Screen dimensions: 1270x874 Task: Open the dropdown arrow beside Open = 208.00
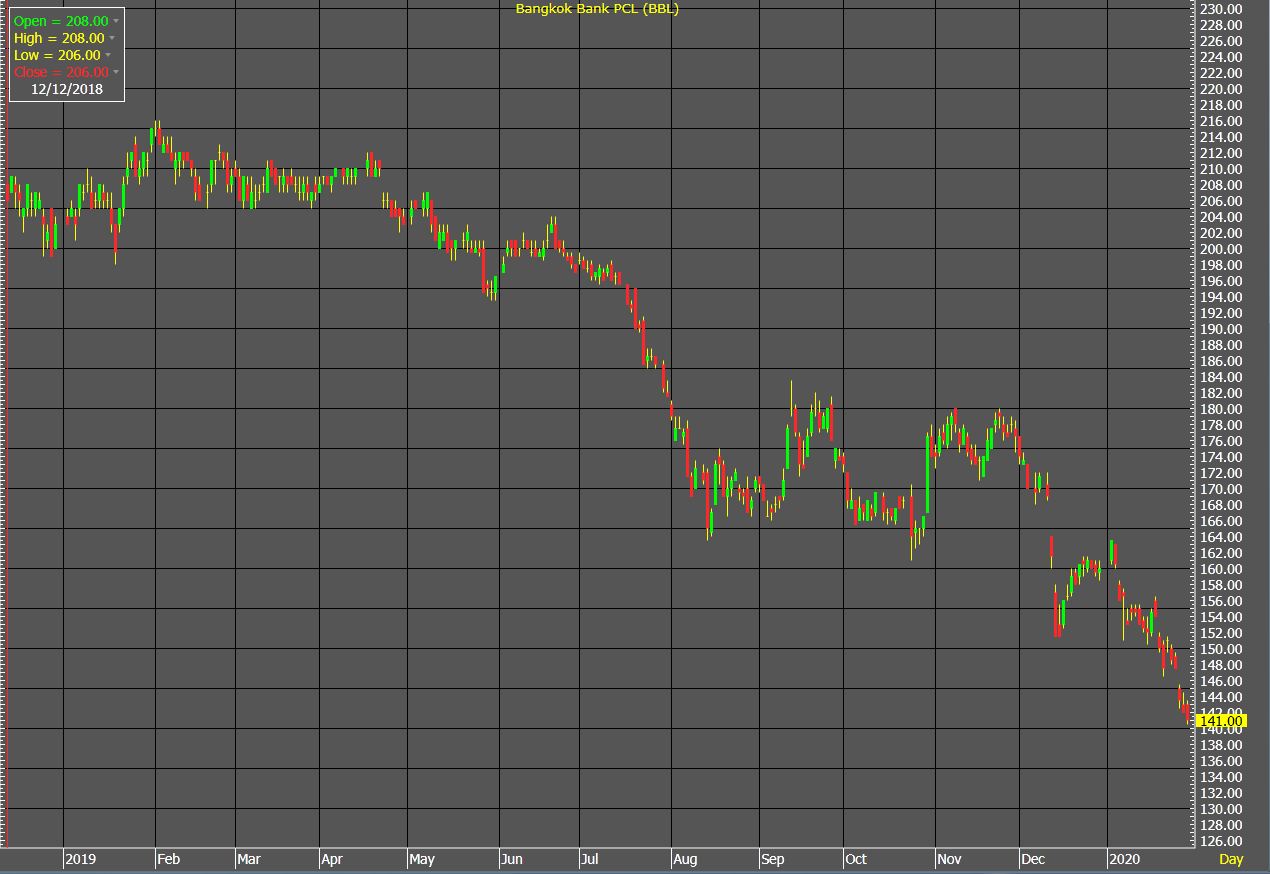click(x=116, y=21)
